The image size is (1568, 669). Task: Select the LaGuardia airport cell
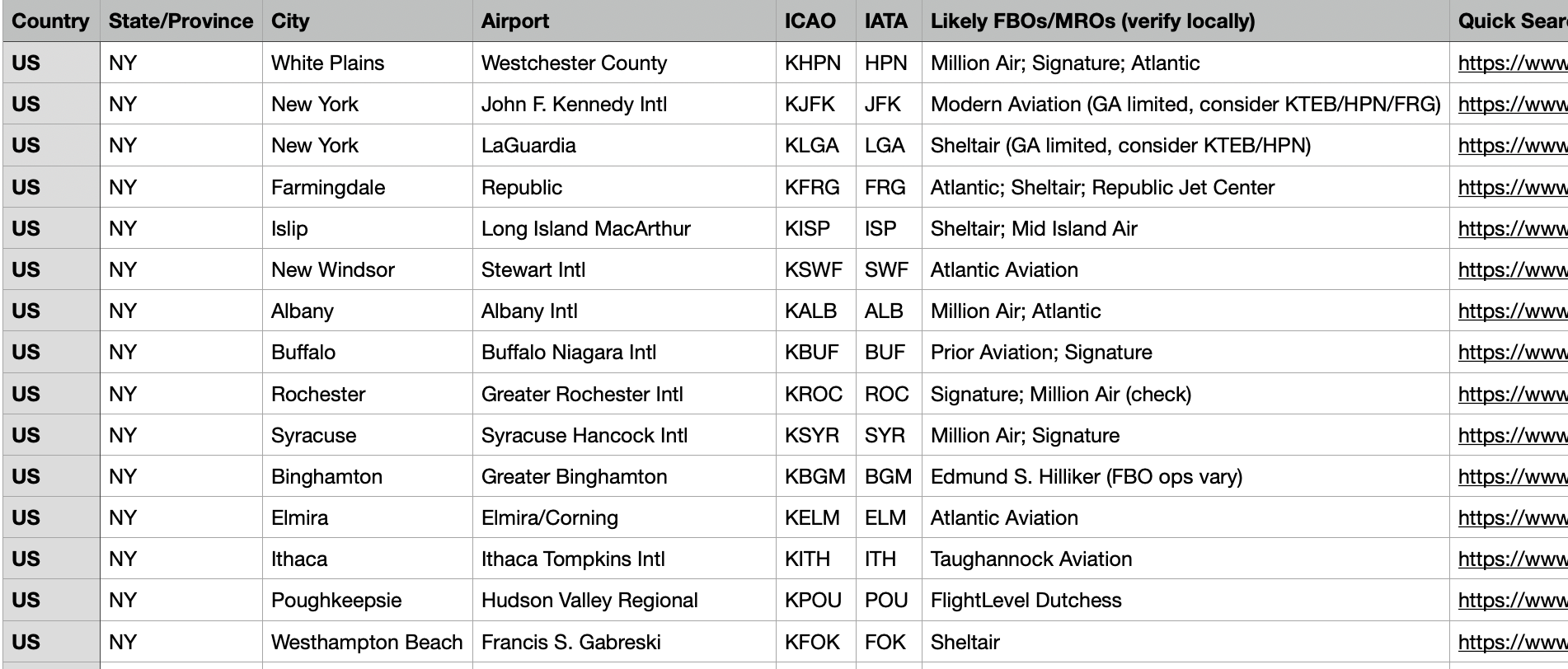624,146
